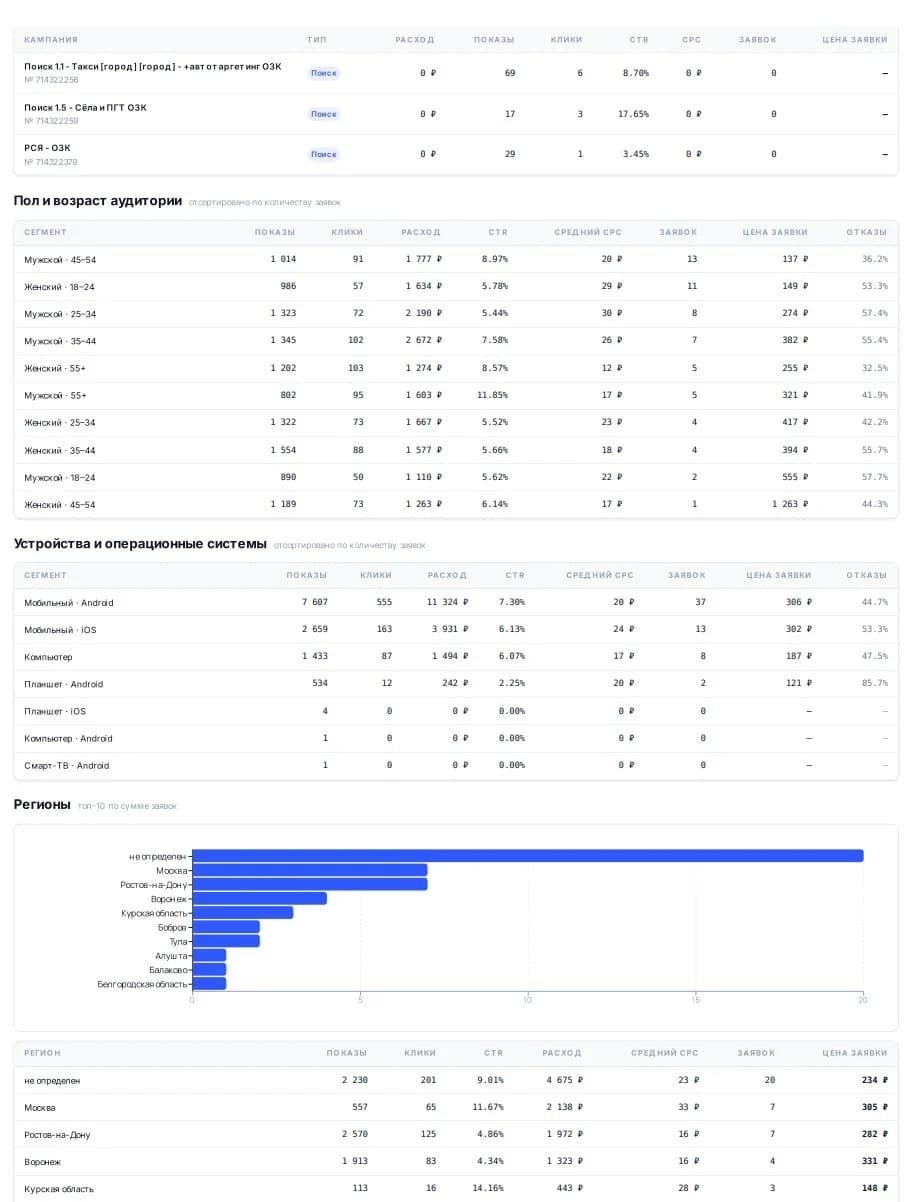911x1202 pixels.
Task: Click the "не определен" bar in the regions chart
Action: tap(527, 856)
